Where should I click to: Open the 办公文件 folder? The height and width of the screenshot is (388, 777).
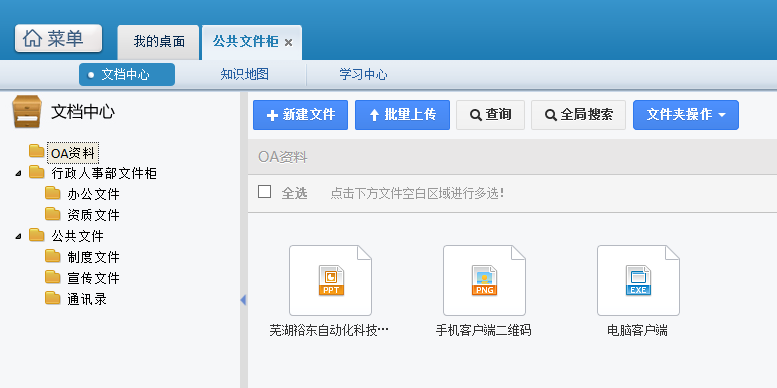[x=93, y=194]
